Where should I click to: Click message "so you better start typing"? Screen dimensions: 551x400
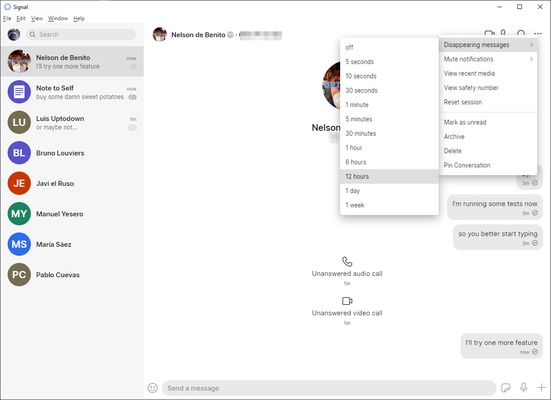pos(498,238)
